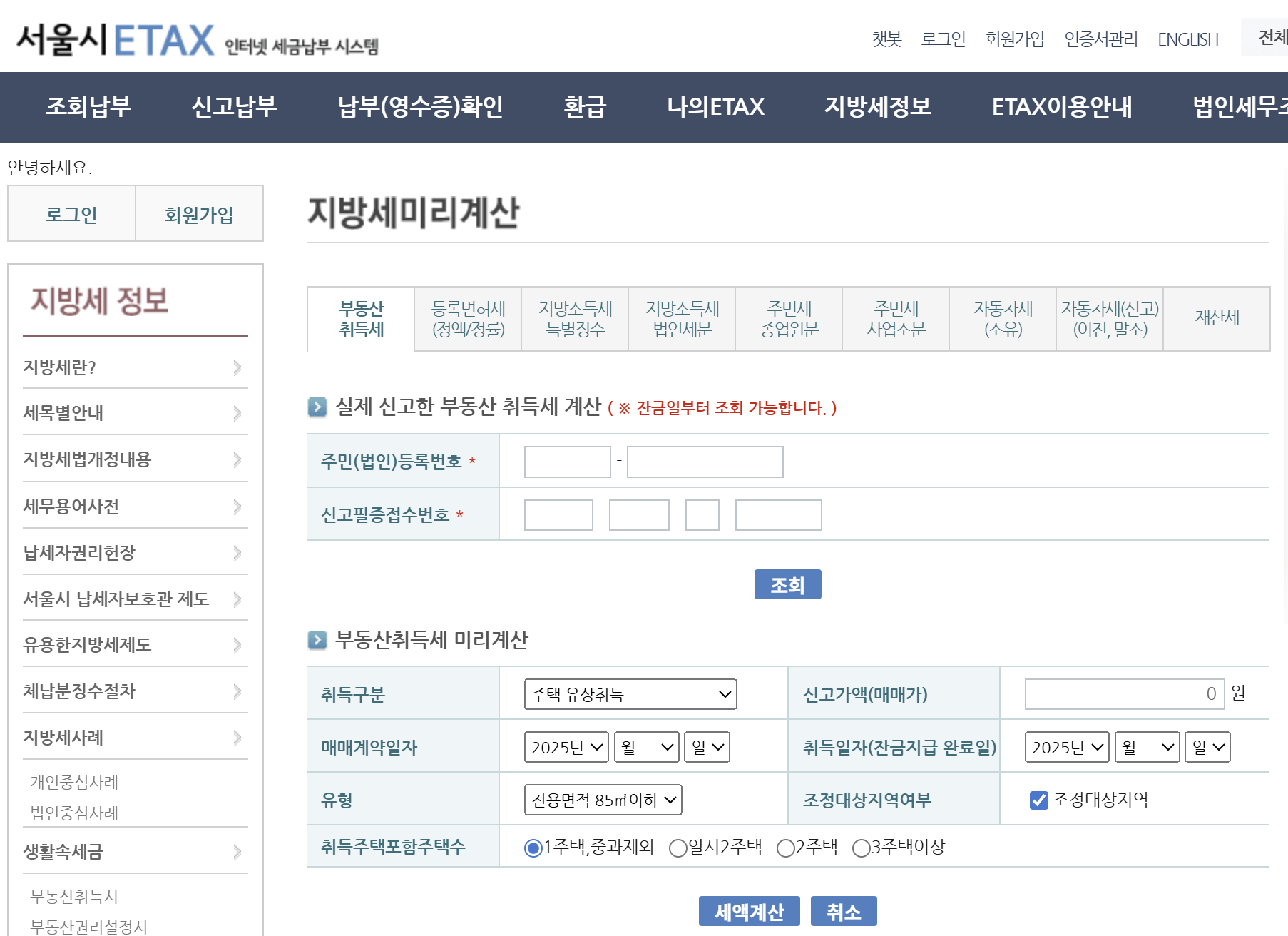Open the 취득일자 day dropdown
1288x936 pixels.
tap(1207, 747)
